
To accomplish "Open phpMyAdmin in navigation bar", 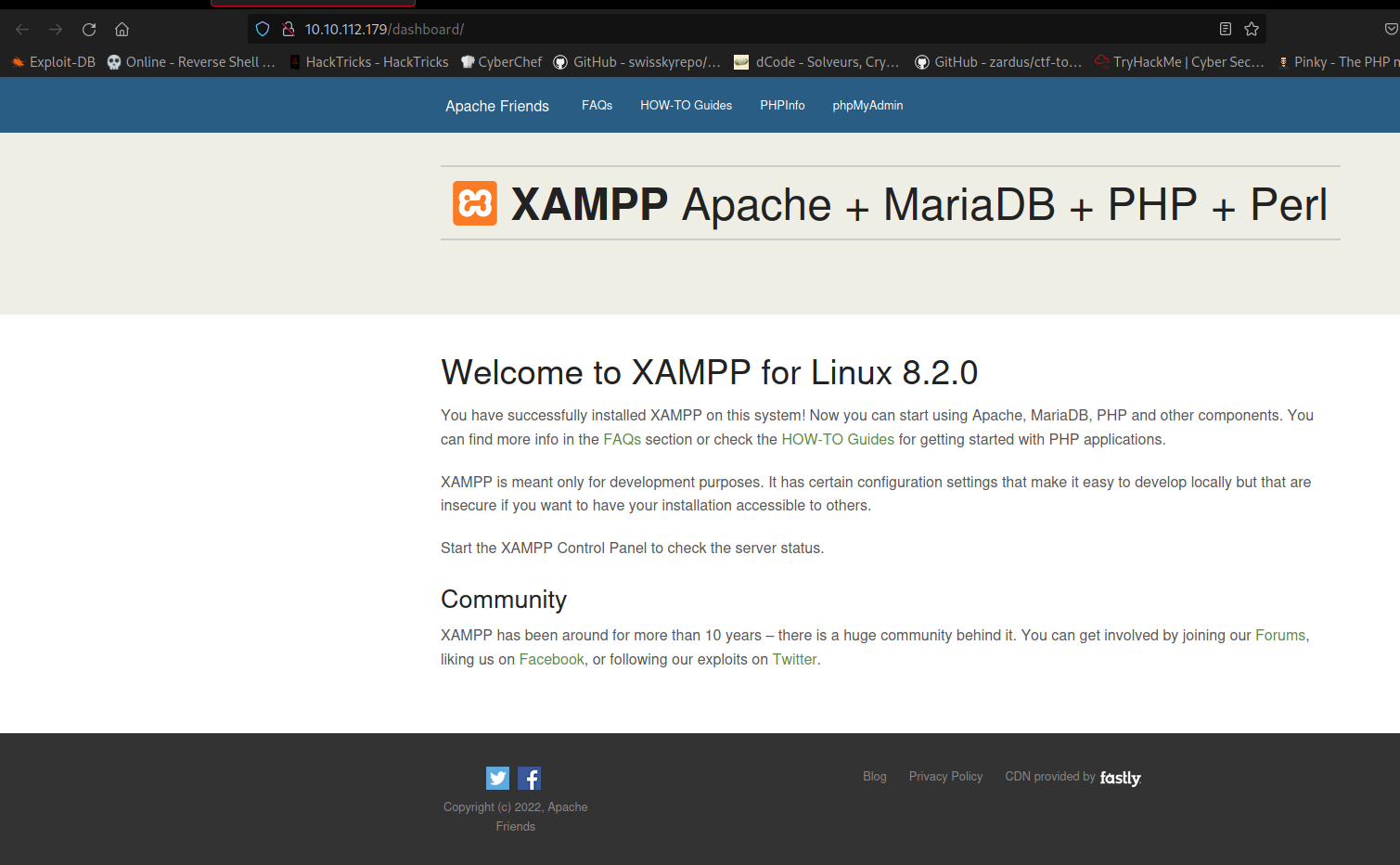I will click(x=867, y=106).
